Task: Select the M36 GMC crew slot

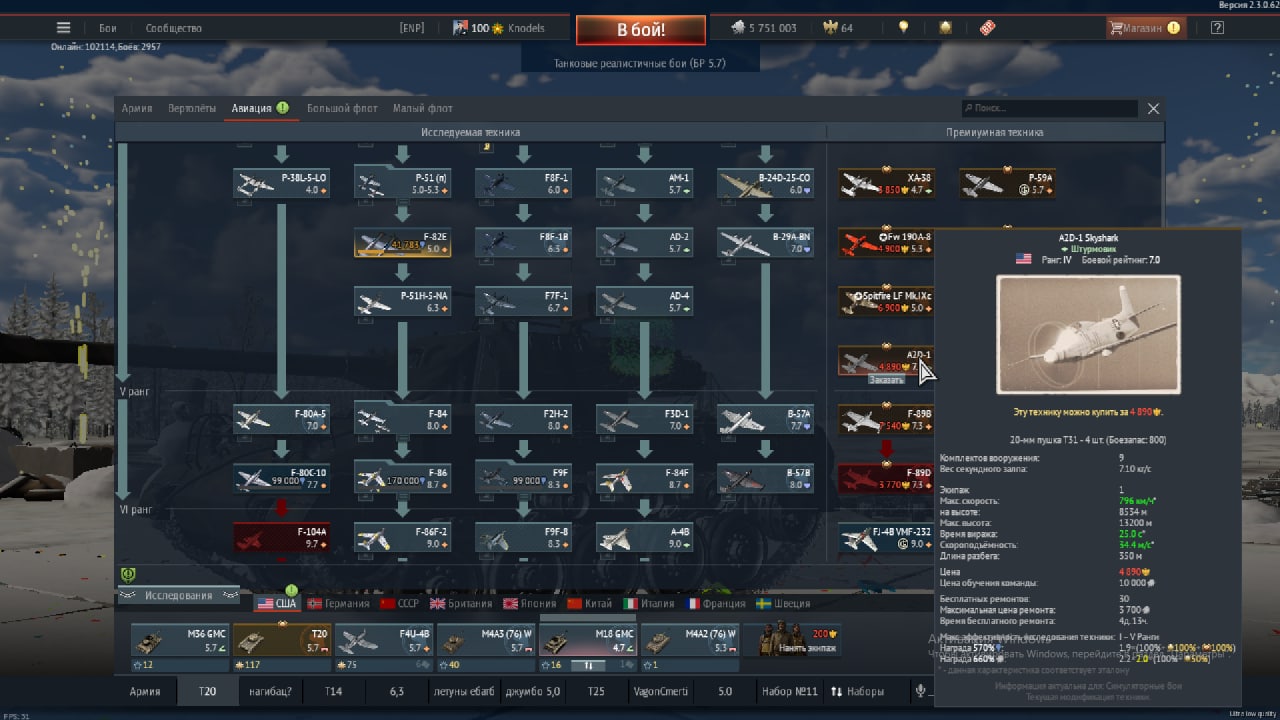Action: [180, 642]
